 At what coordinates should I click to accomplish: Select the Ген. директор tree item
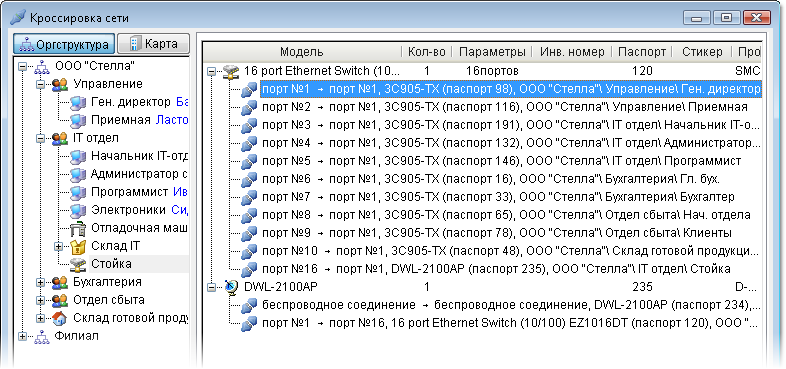click(131, 102)
